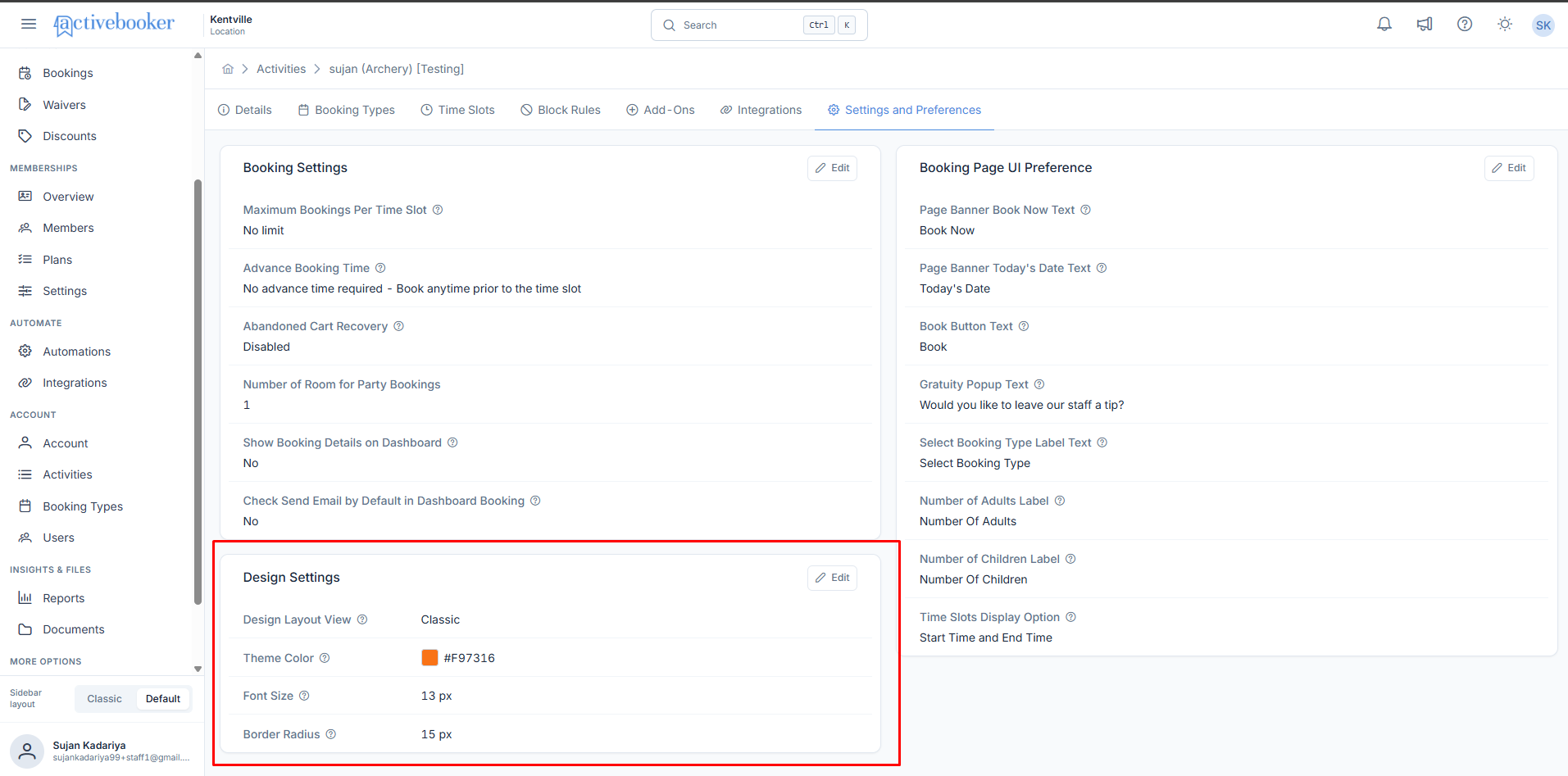Click help icon beside Number of Children Label
The width and height of the screenshot is (1568, 776).
click(x=1070, y=559)
